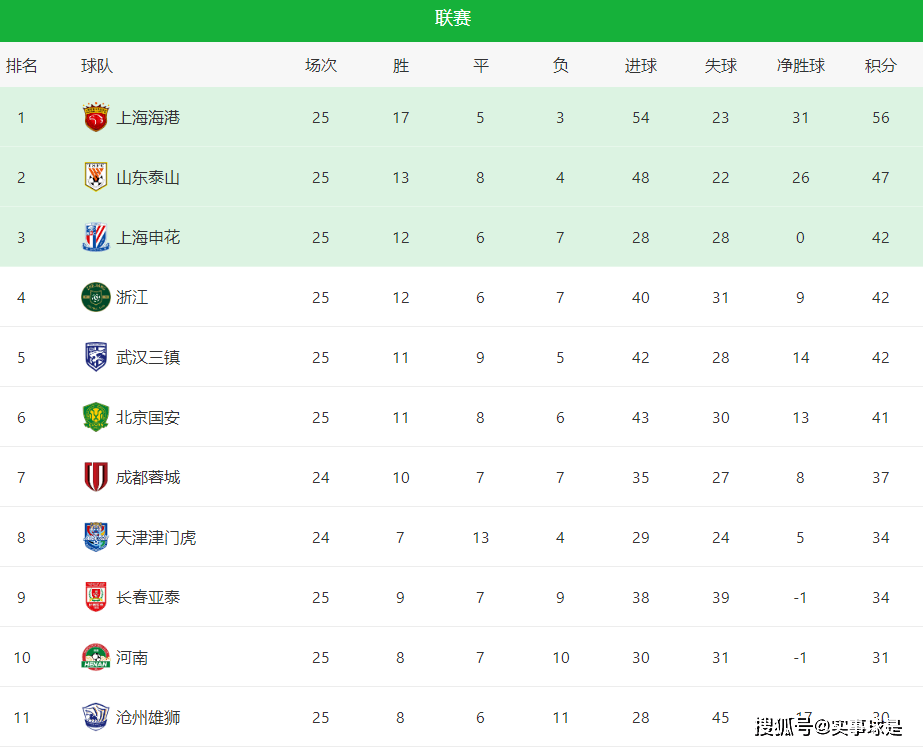Select the 联赛 tab header
The image size is (923, 747).
[453, 18]
